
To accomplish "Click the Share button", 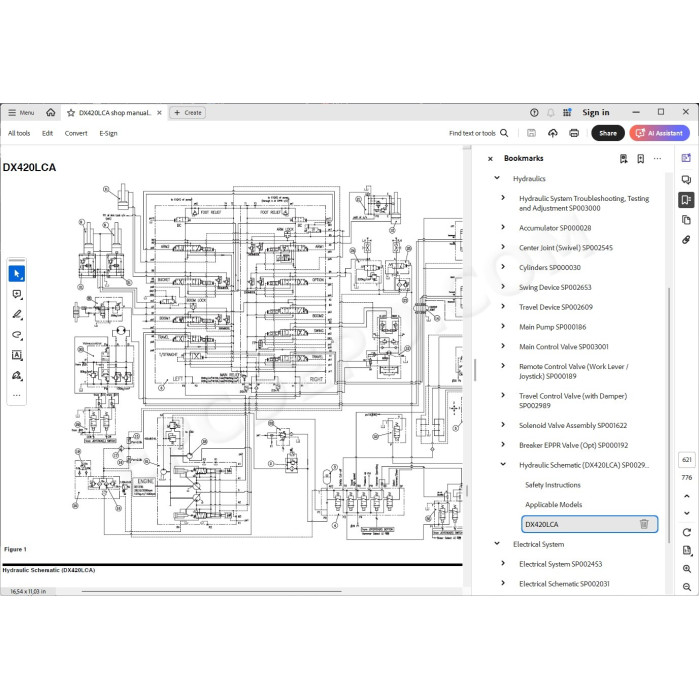I will (x=608, y=133).
